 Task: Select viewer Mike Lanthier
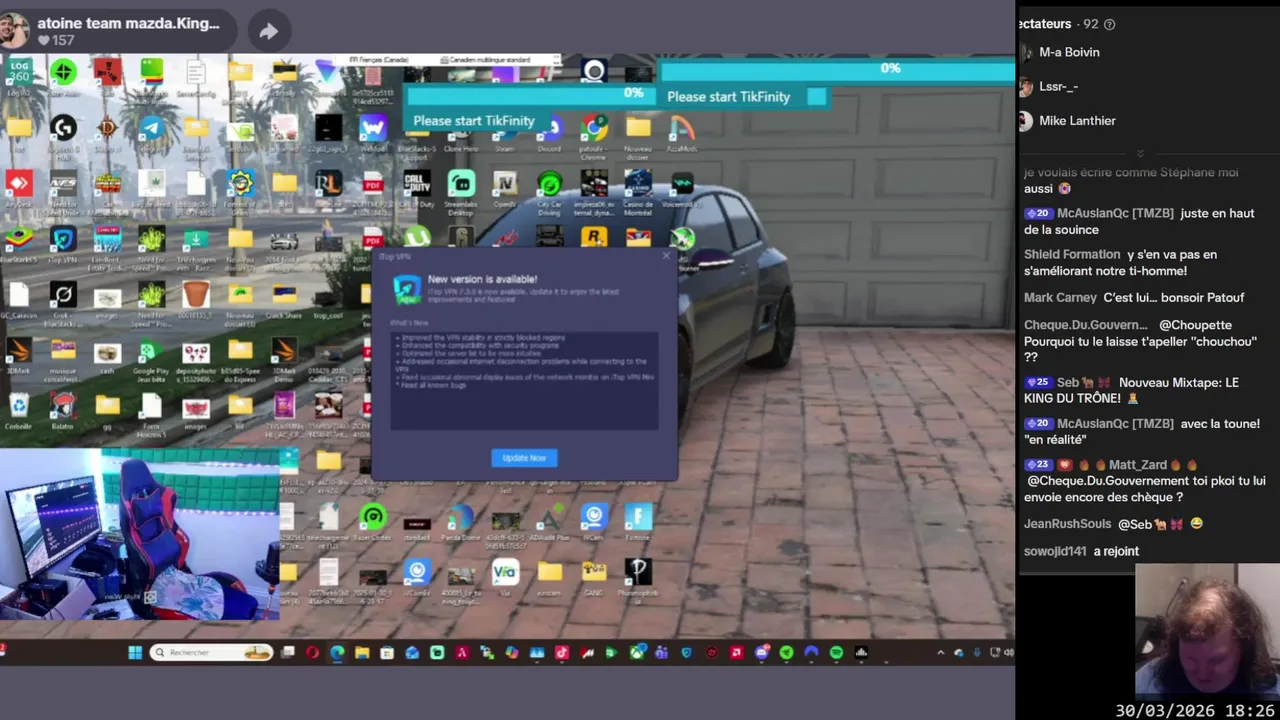coord(1077,120)
